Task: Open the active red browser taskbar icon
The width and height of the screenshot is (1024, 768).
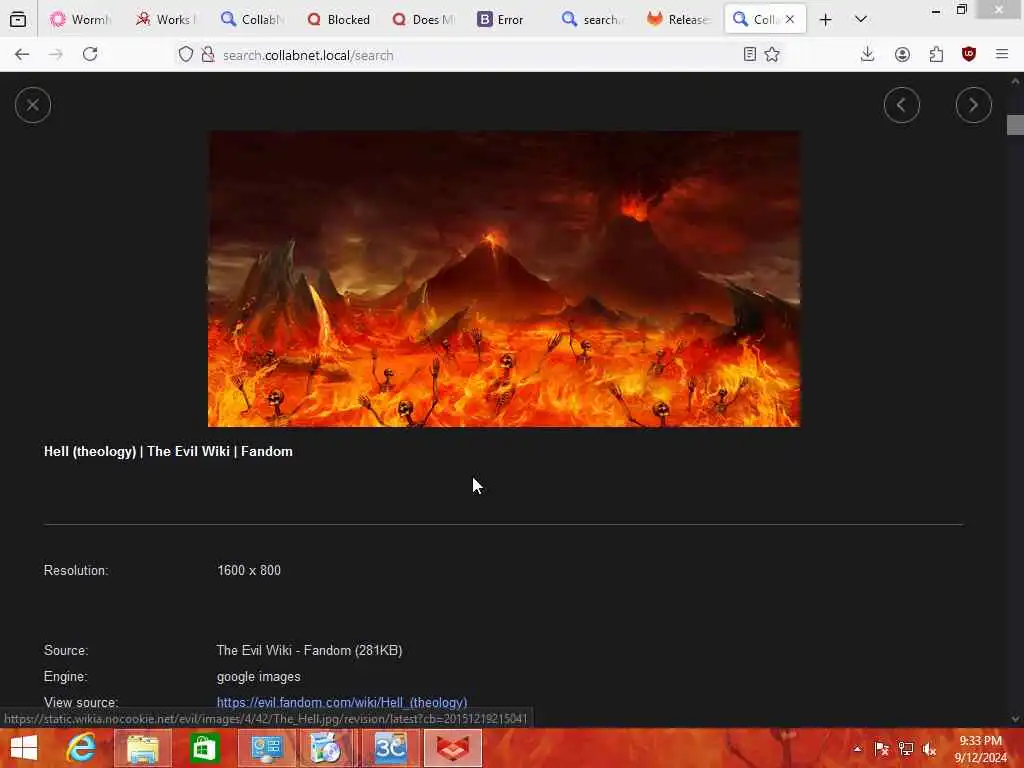Action: point(453,748)
